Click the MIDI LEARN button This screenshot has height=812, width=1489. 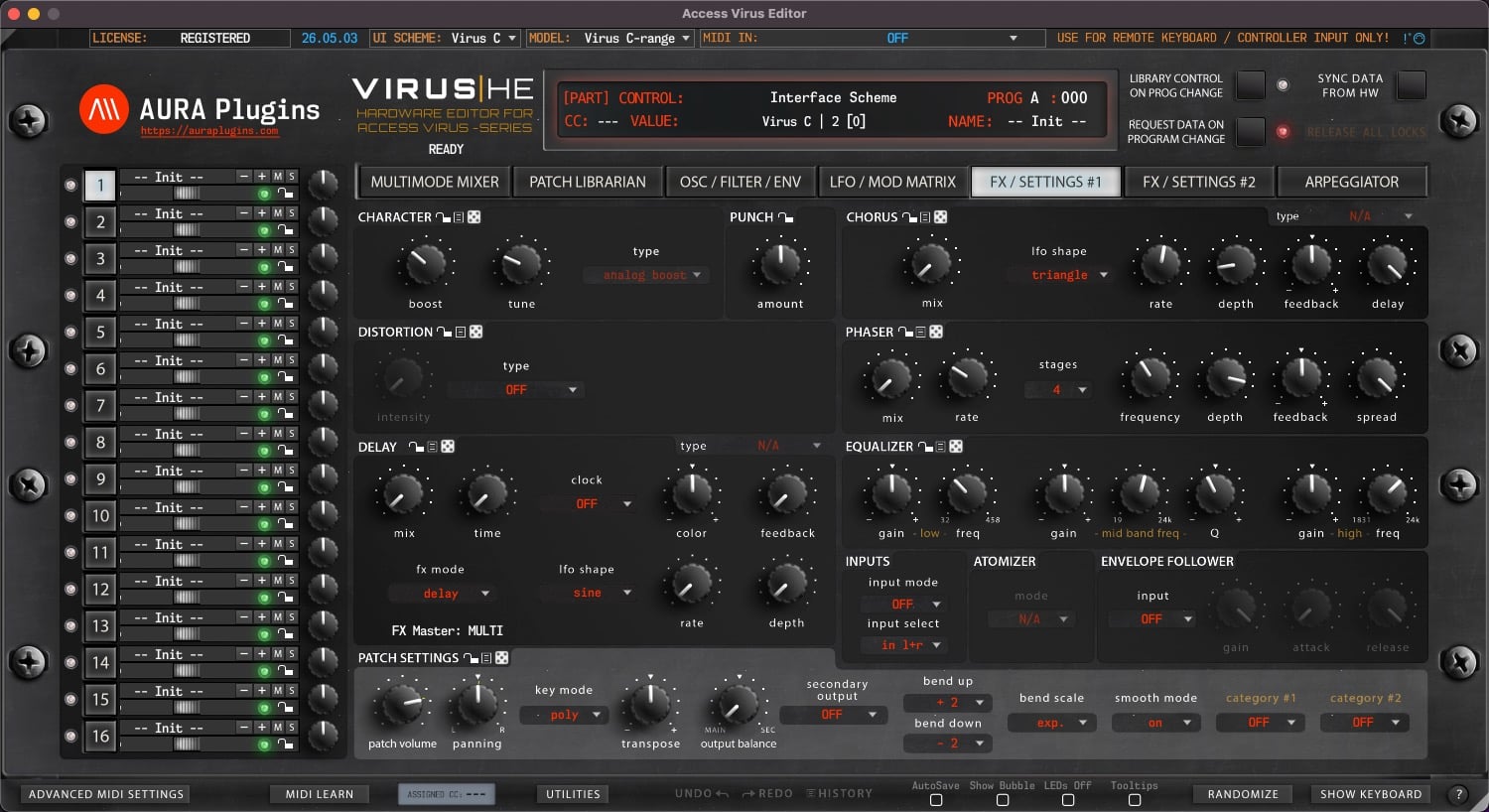coord(320,794)
